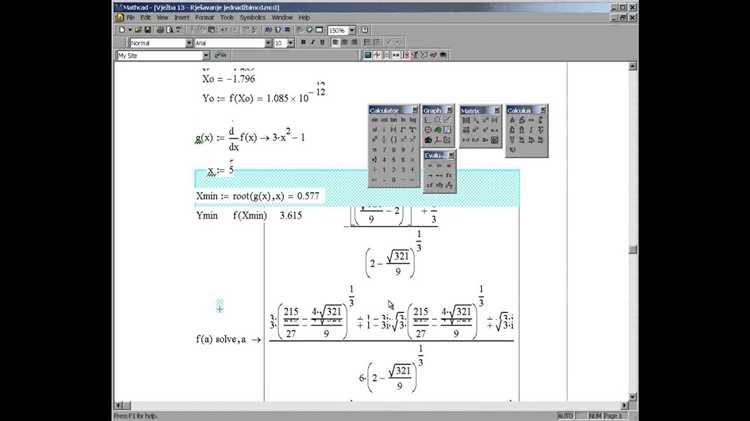This screenshot has width=750, height=421.
Task: Close the Calculus palette
Action: point(543,110)
